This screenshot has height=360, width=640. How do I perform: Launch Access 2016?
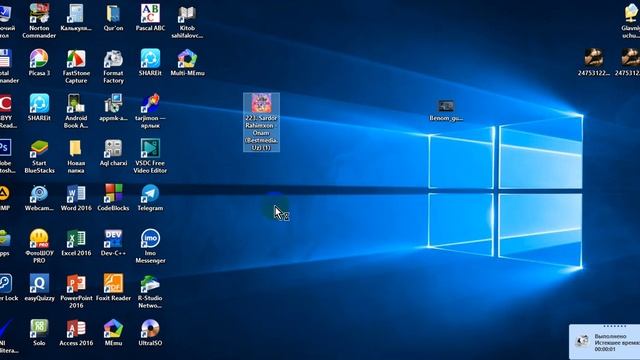pyautogui.click(x=76, y=332)
